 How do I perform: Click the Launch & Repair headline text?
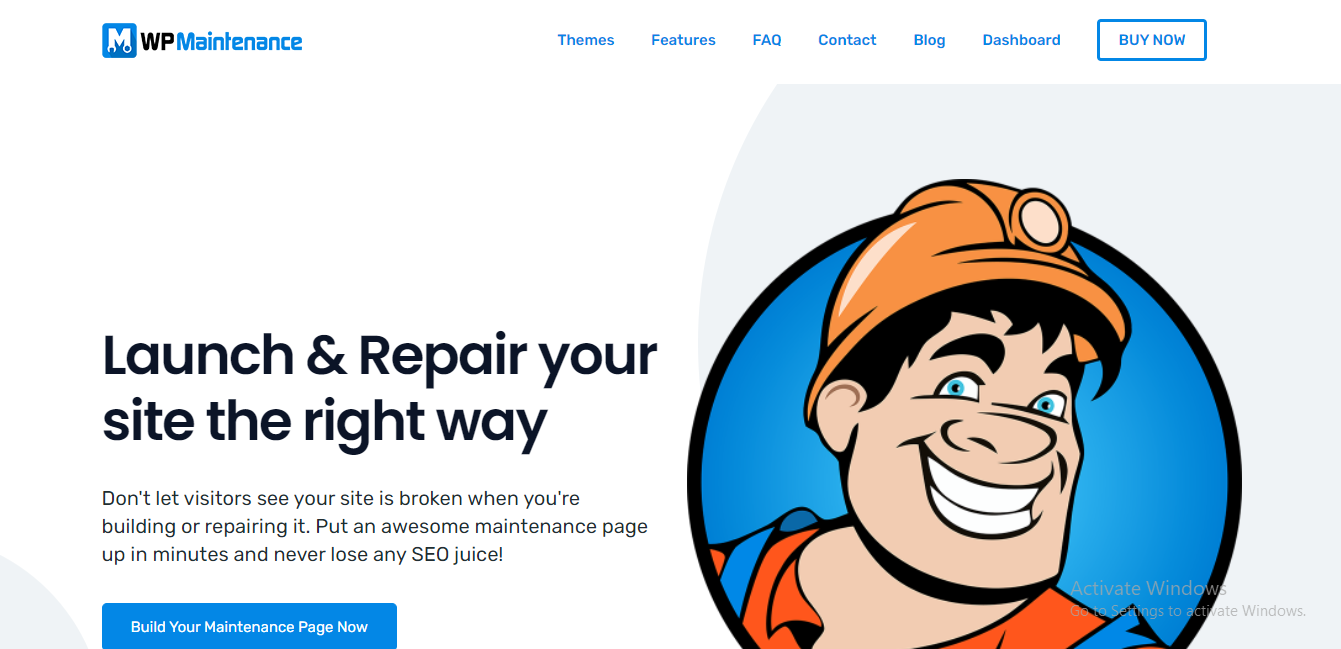click(x=380, y=388)
